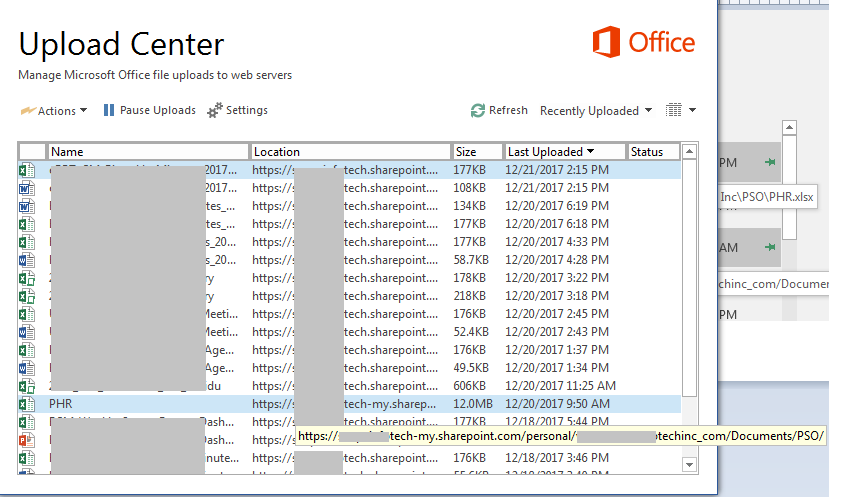Click Excel icon of the 12/20/2017 1:37 PM row
The image size is (864, 497).
coord(26,350)
